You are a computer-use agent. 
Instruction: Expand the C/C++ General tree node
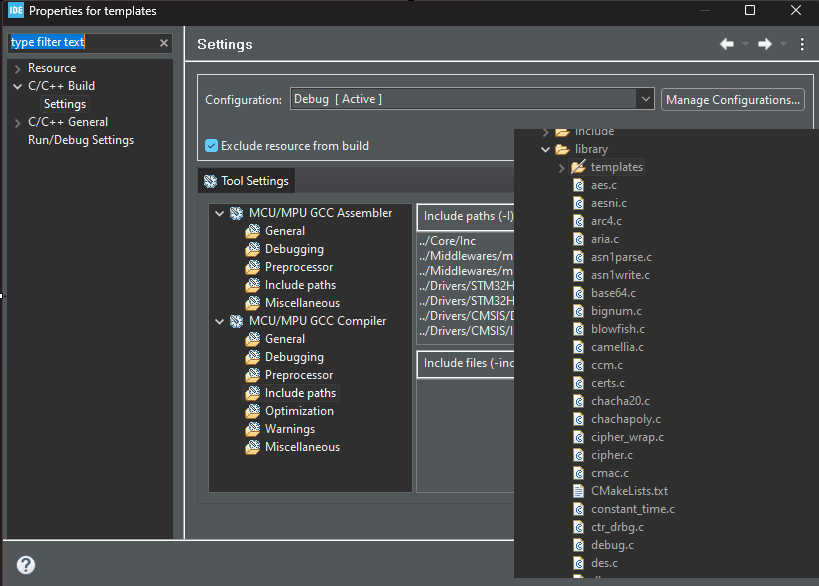point(17,122)
